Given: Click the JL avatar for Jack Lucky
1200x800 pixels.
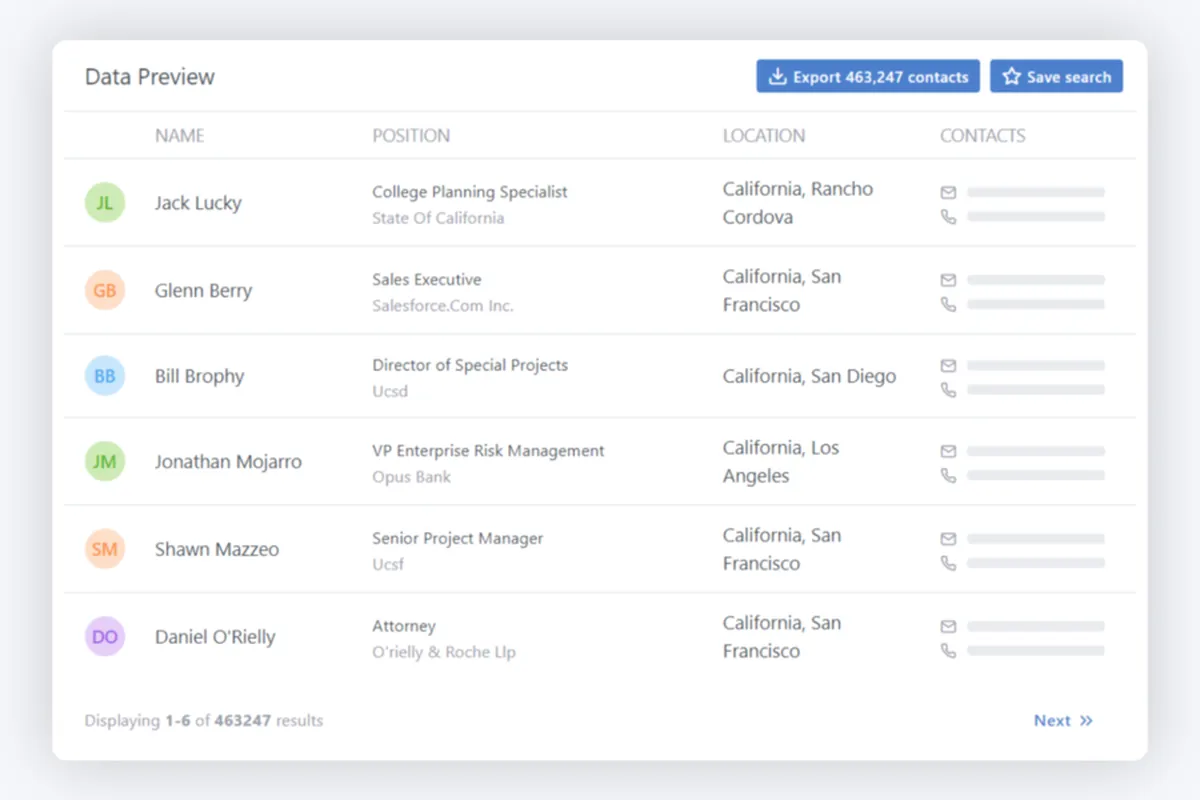Looking at the screenshot, I should point(105,203).
